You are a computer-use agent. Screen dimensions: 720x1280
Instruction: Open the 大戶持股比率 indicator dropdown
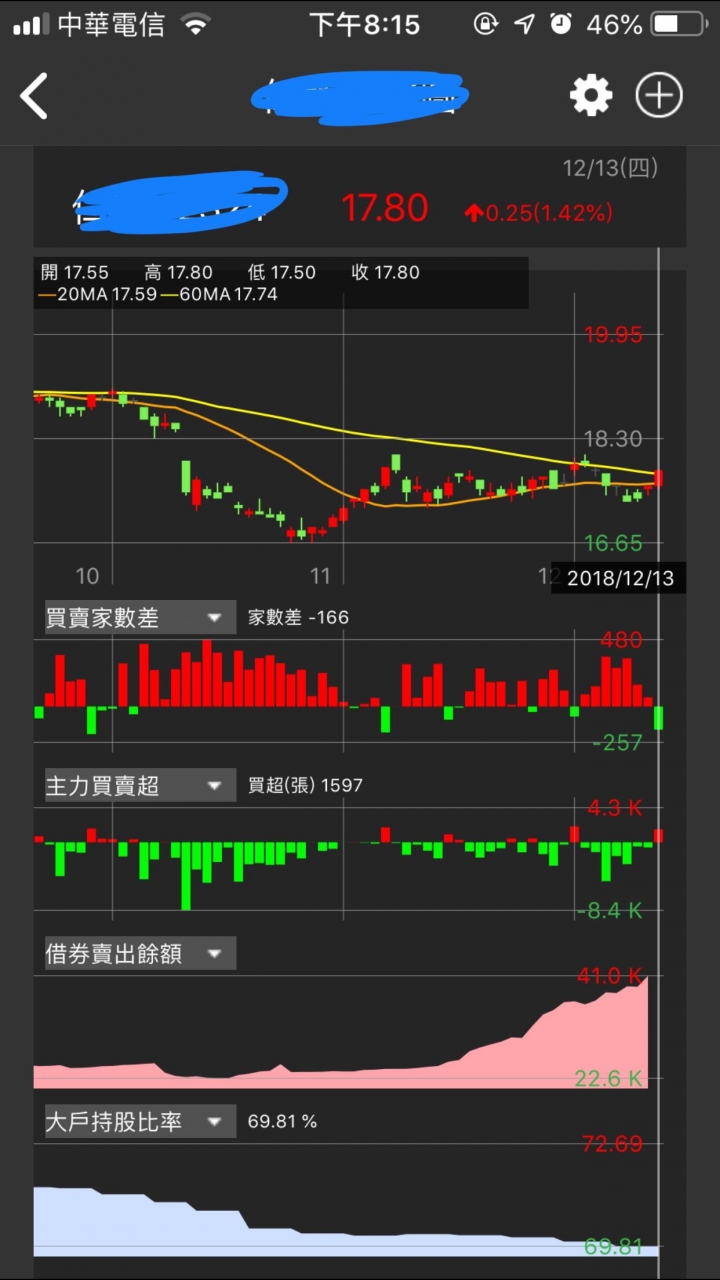tap(140, 1121)
